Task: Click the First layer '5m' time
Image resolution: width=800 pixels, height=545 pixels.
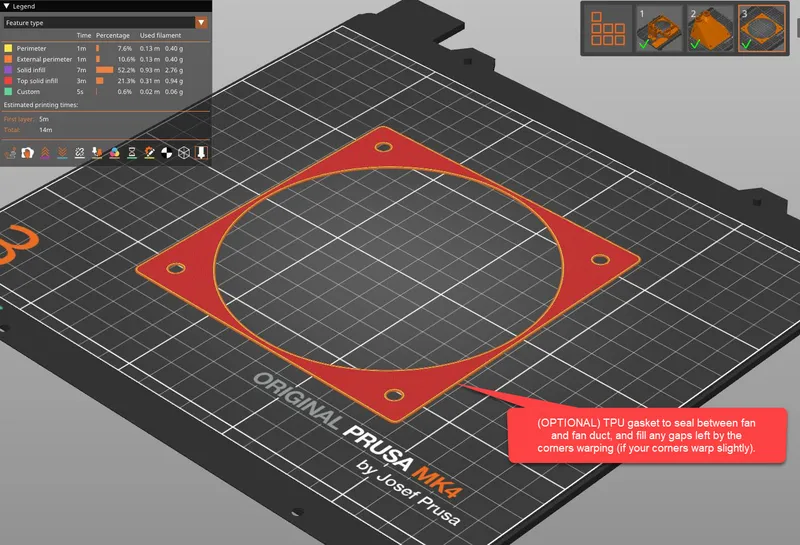Action: pyautogui.click(x=44, y=119)
